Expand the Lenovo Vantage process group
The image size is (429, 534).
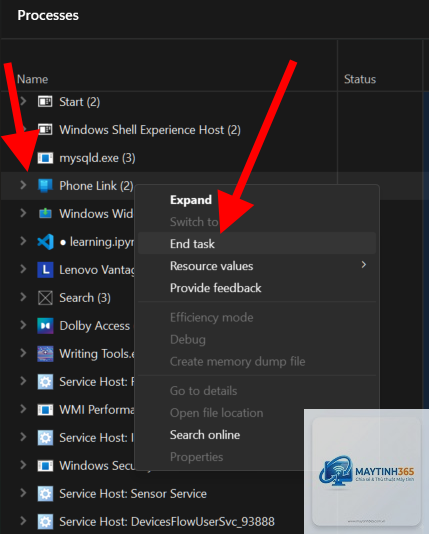tap(23, 269)
